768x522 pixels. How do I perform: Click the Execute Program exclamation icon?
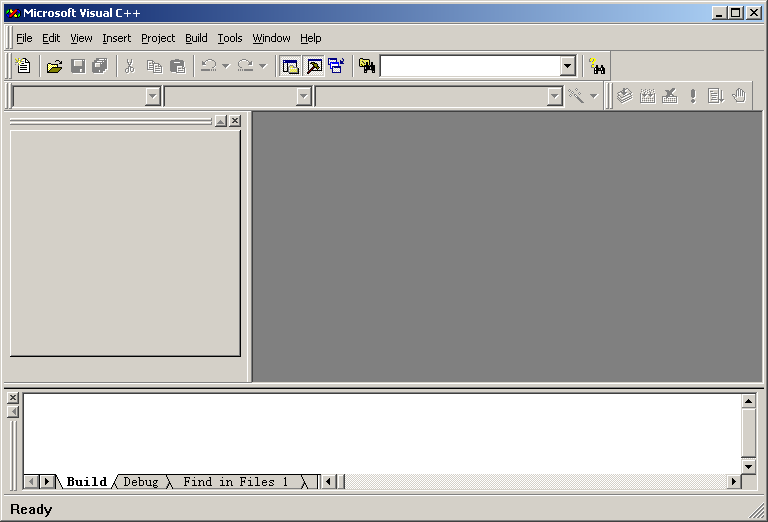[x=693, y=95]
